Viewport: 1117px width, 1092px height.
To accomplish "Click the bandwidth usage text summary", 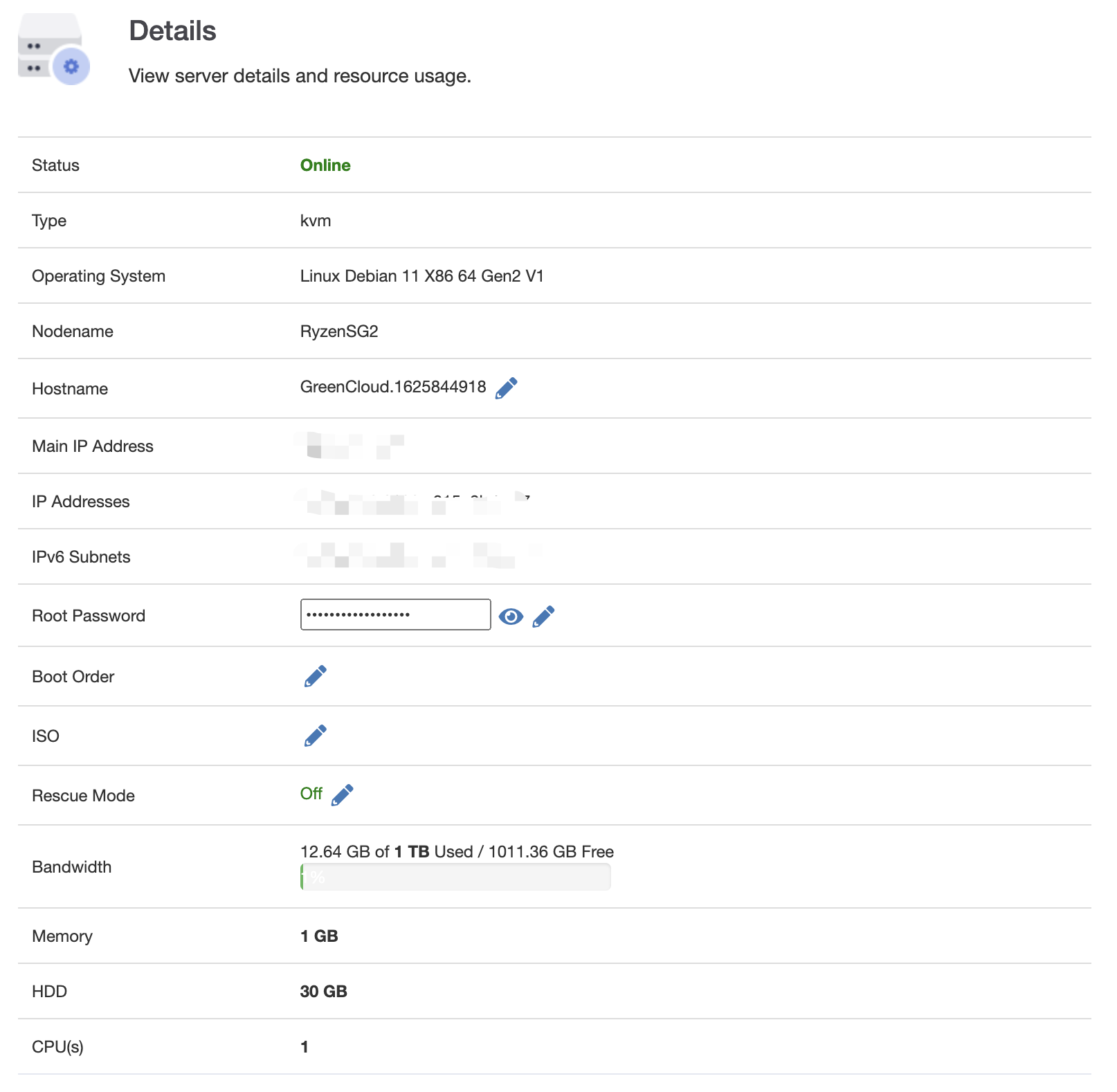I will pyautogui.click(x=457, y=852).
